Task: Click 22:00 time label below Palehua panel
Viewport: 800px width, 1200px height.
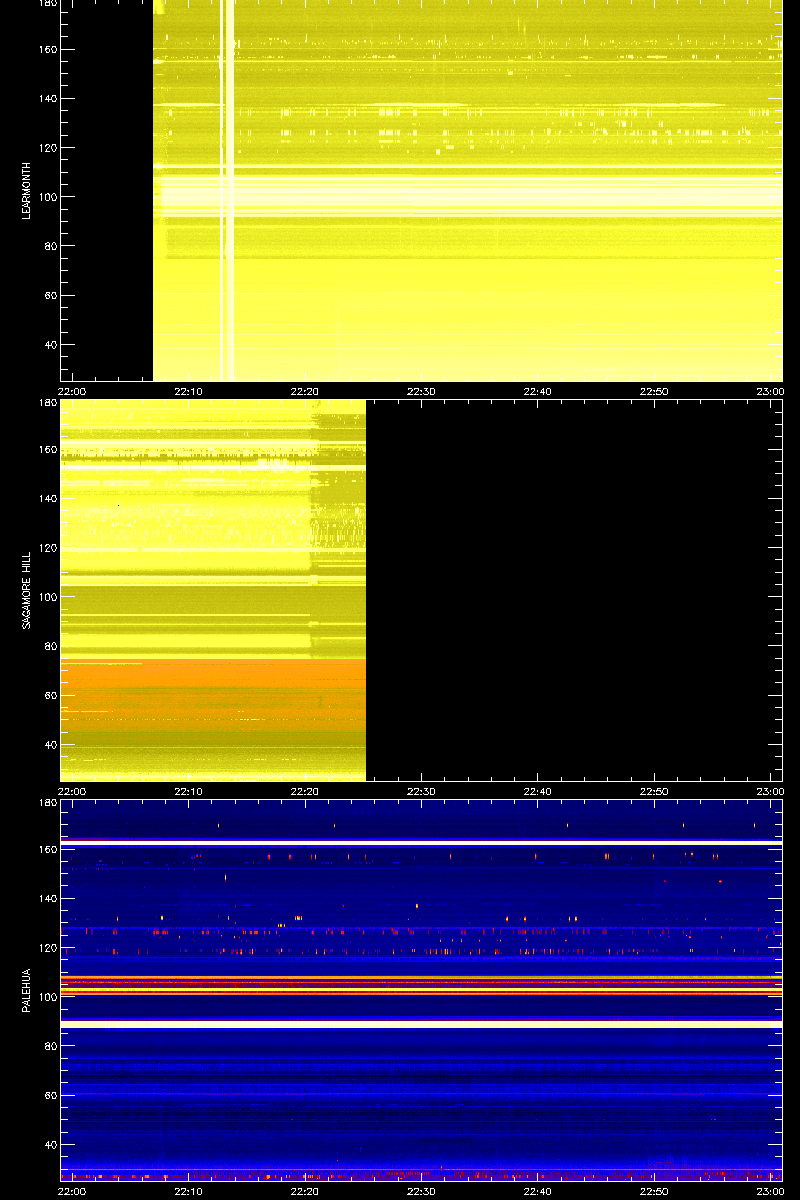Action: coord(73,1191)
